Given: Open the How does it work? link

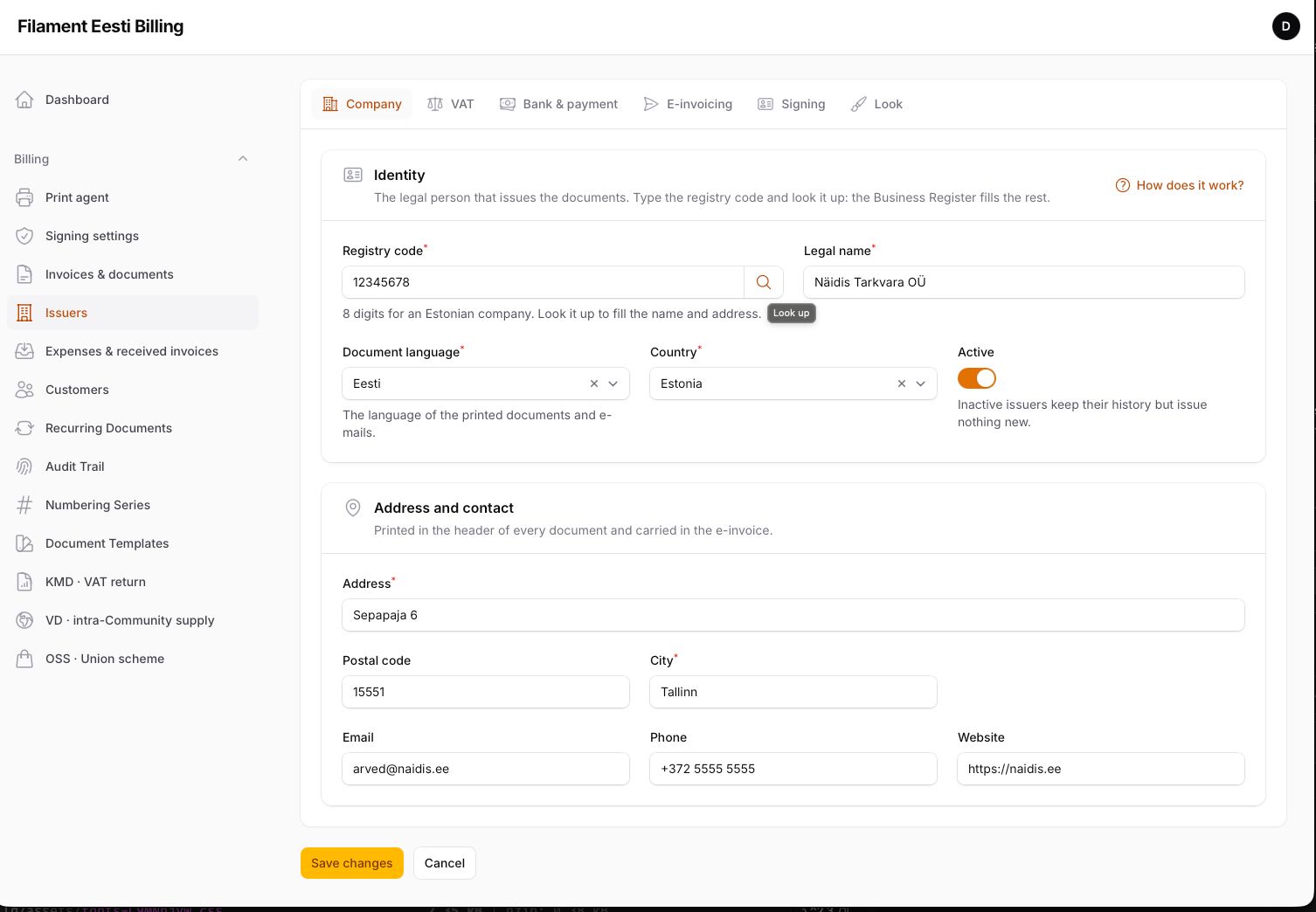Looking at the screenshot, I should click(1180, 185).
